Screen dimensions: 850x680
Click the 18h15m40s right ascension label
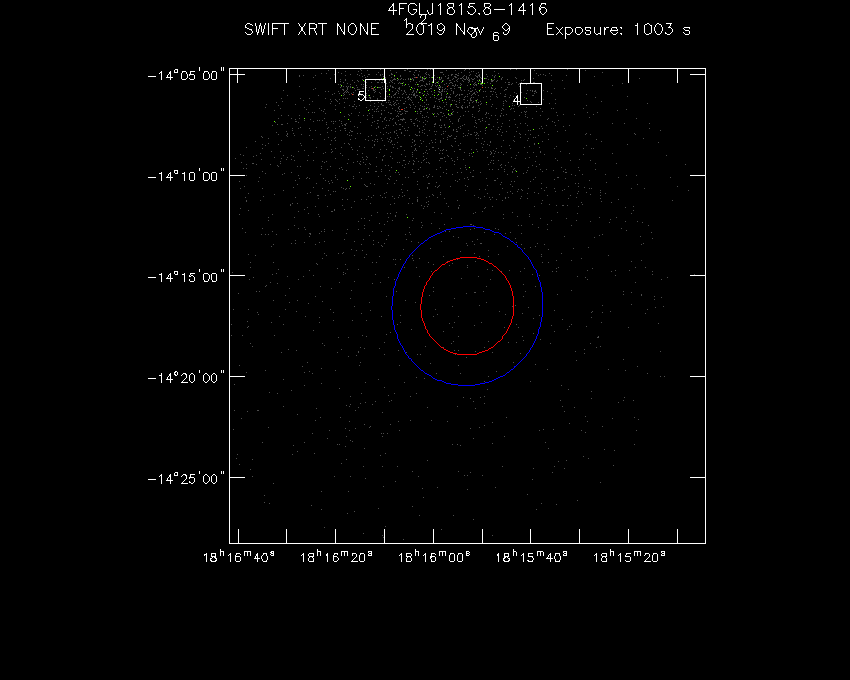[531, 557]
